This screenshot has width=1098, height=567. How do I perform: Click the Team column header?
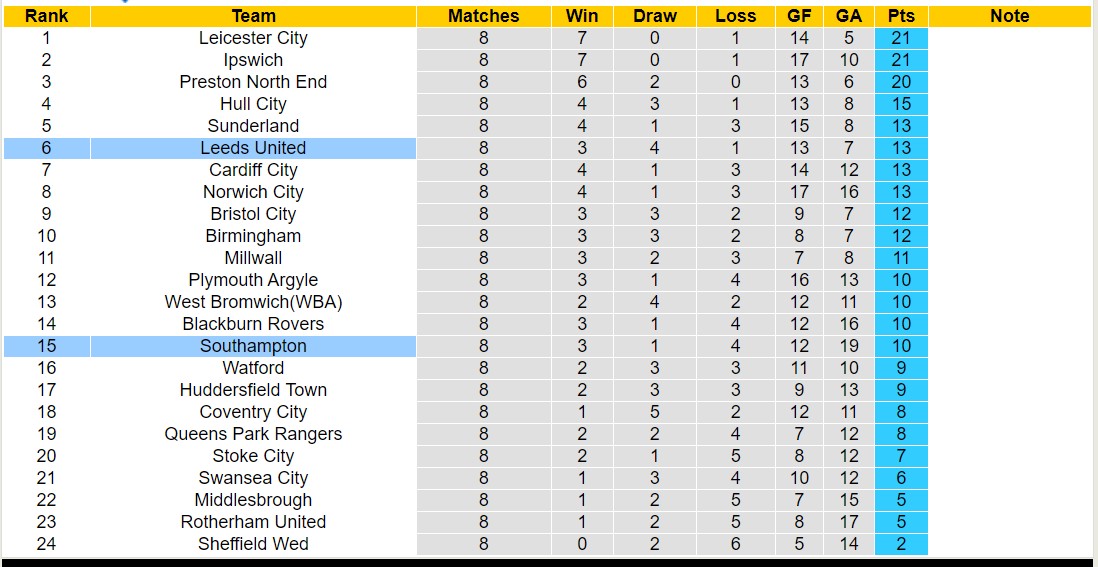[x=253, y=16]
